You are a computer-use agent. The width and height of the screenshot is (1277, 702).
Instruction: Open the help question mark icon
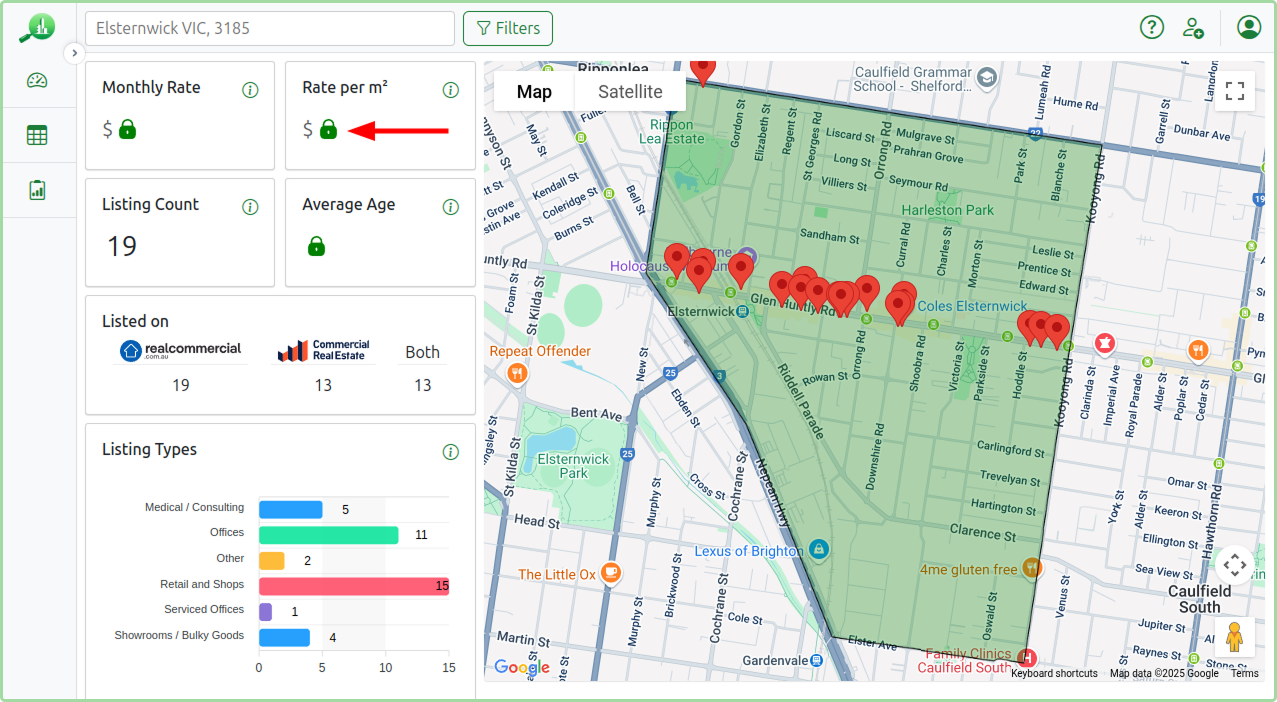coord(1151,28)
